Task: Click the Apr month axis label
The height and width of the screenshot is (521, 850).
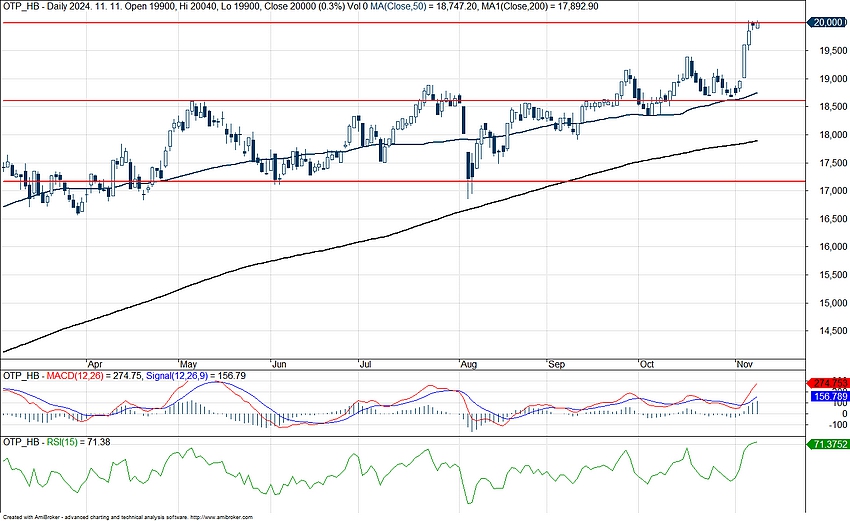Action: coord(95,364)
